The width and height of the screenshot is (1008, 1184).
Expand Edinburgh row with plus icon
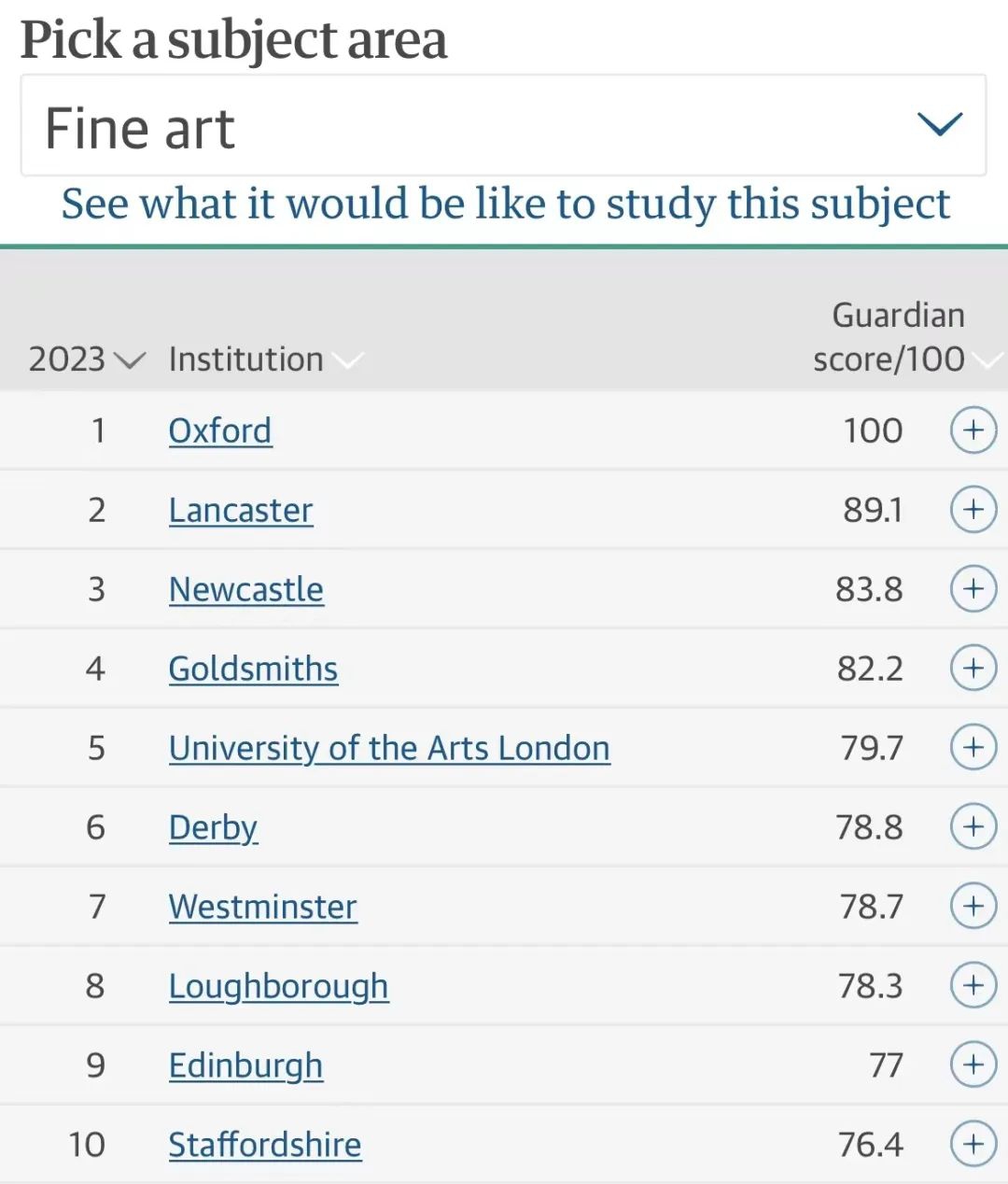tap(973, 1065)
